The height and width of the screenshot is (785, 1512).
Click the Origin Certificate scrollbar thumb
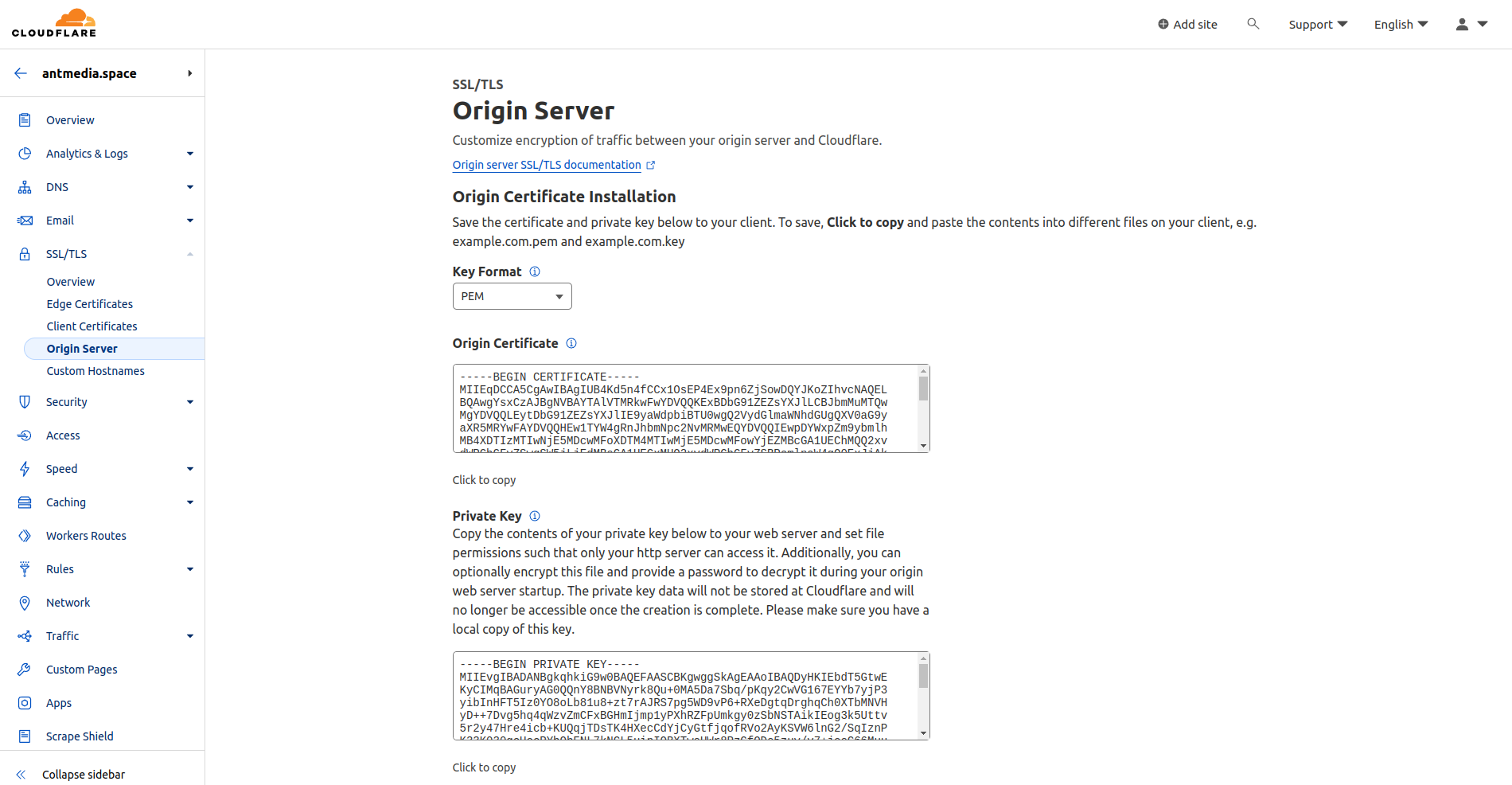pyautogui.click(x=923, y=389)
